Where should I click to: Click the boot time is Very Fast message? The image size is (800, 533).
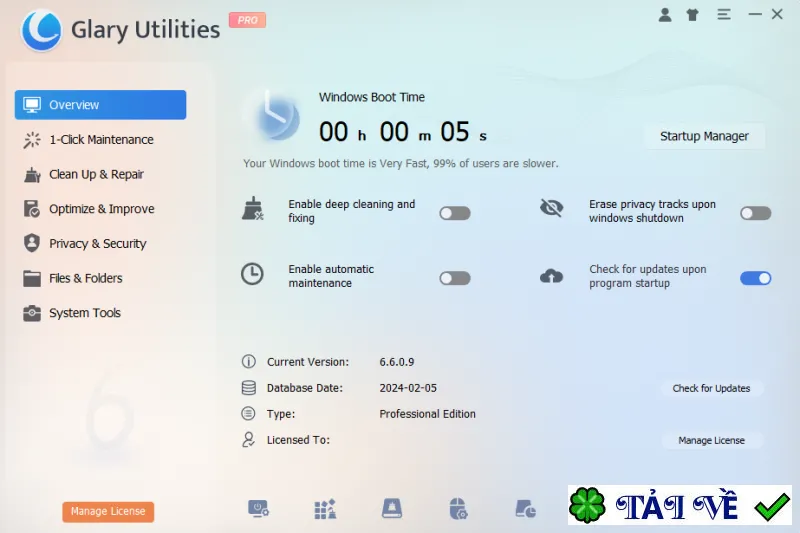(x=401, y=163)
